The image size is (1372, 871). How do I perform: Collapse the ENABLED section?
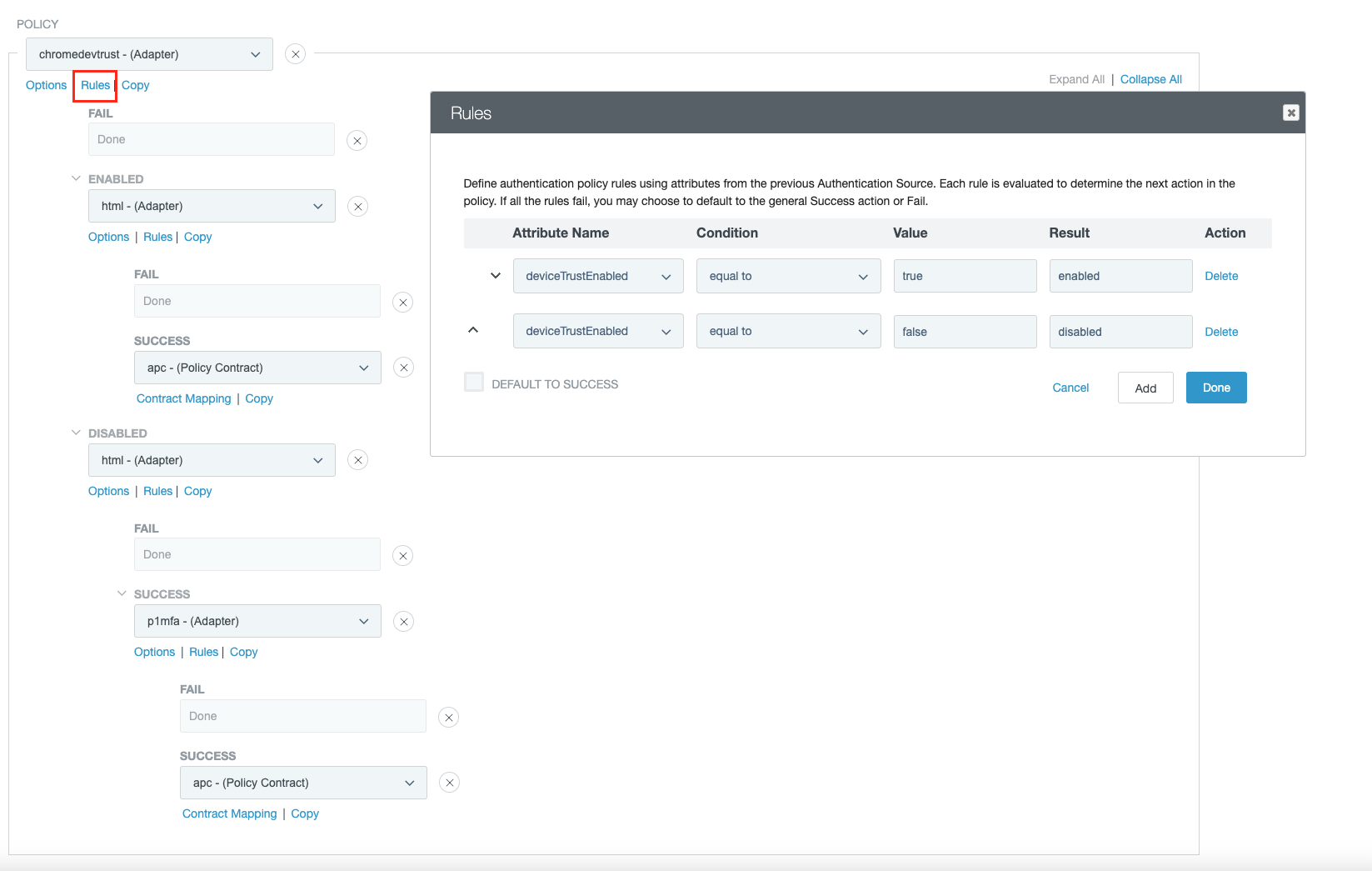pyautogui.click(x=75, y=178)
